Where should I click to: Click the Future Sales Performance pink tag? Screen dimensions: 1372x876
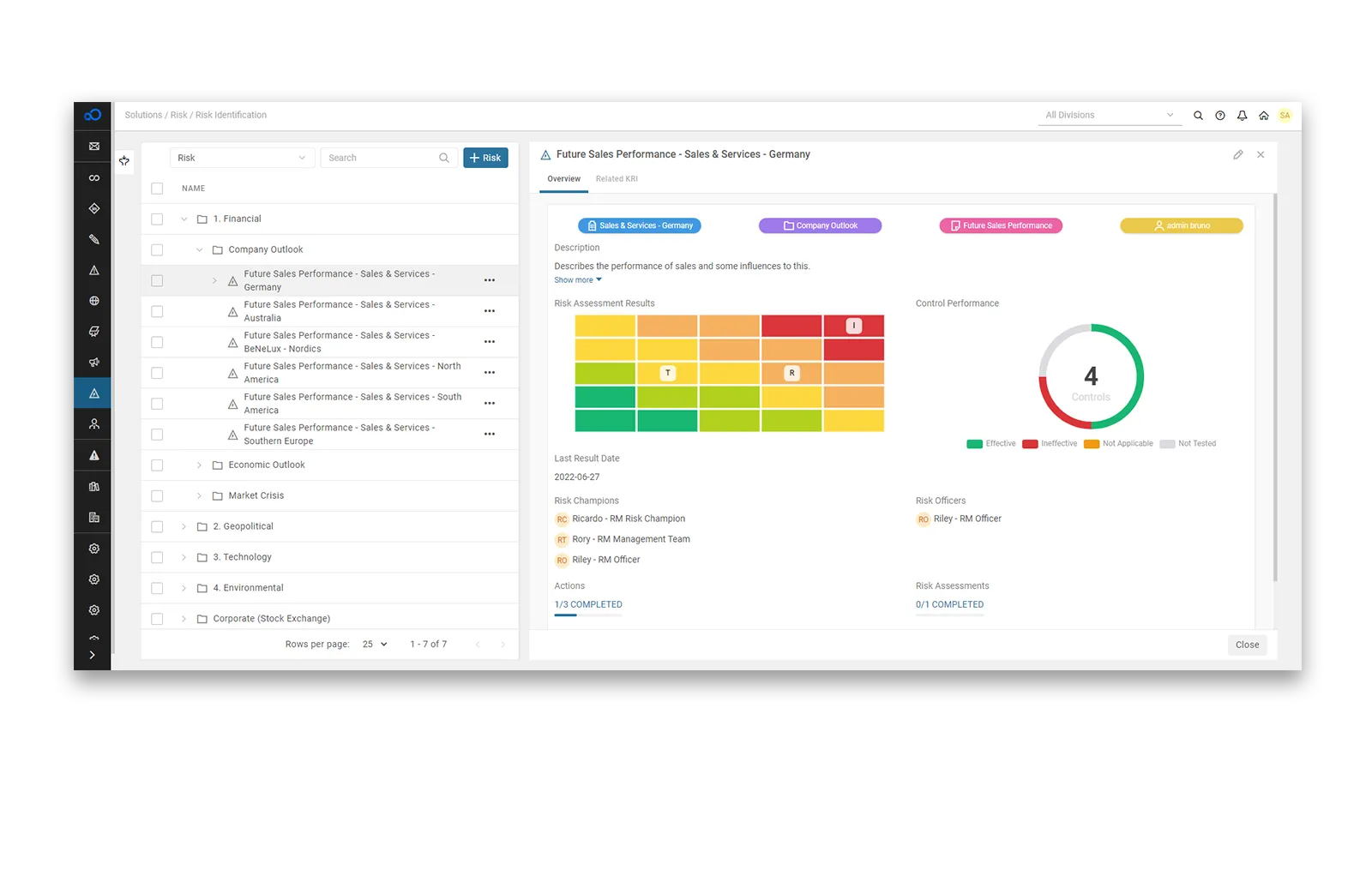pos(1001,226)
